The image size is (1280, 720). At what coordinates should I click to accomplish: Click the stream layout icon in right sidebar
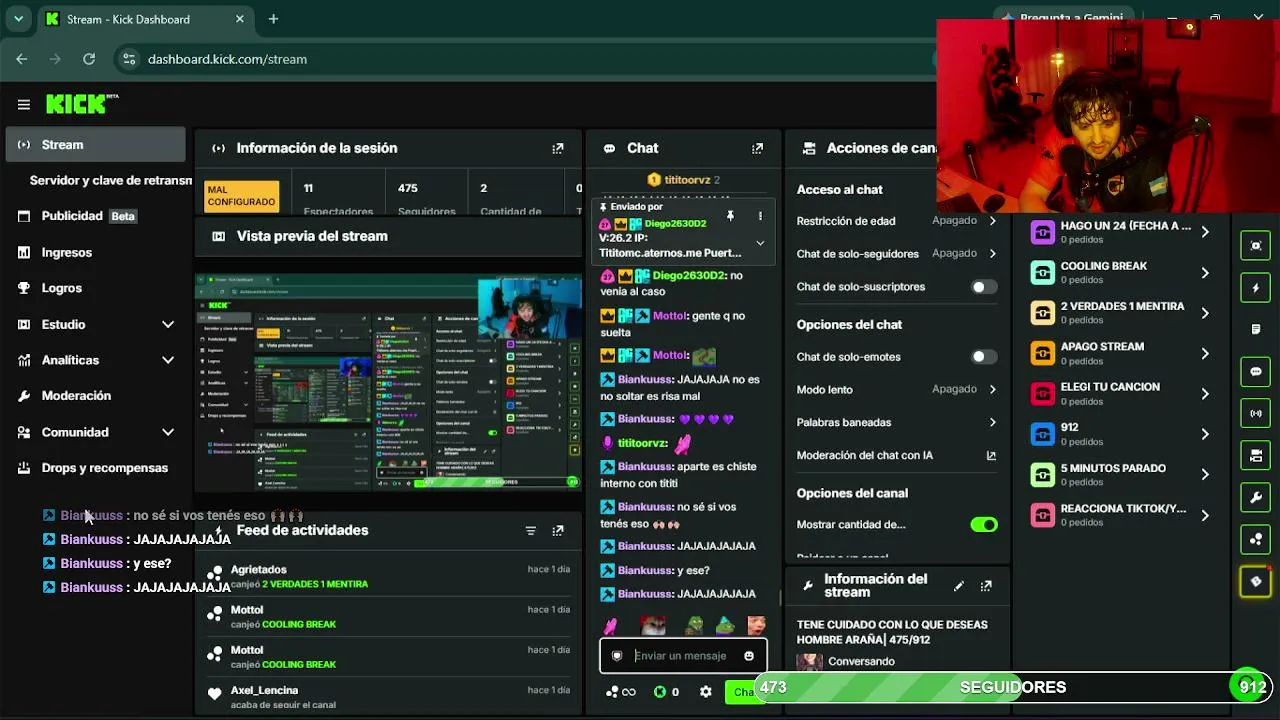(1256, 455)
